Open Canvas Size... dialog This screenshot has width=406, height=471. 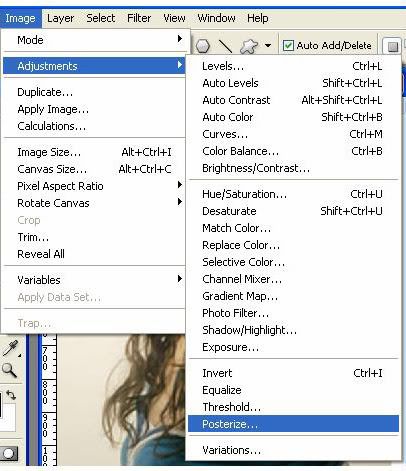point(94,169)
